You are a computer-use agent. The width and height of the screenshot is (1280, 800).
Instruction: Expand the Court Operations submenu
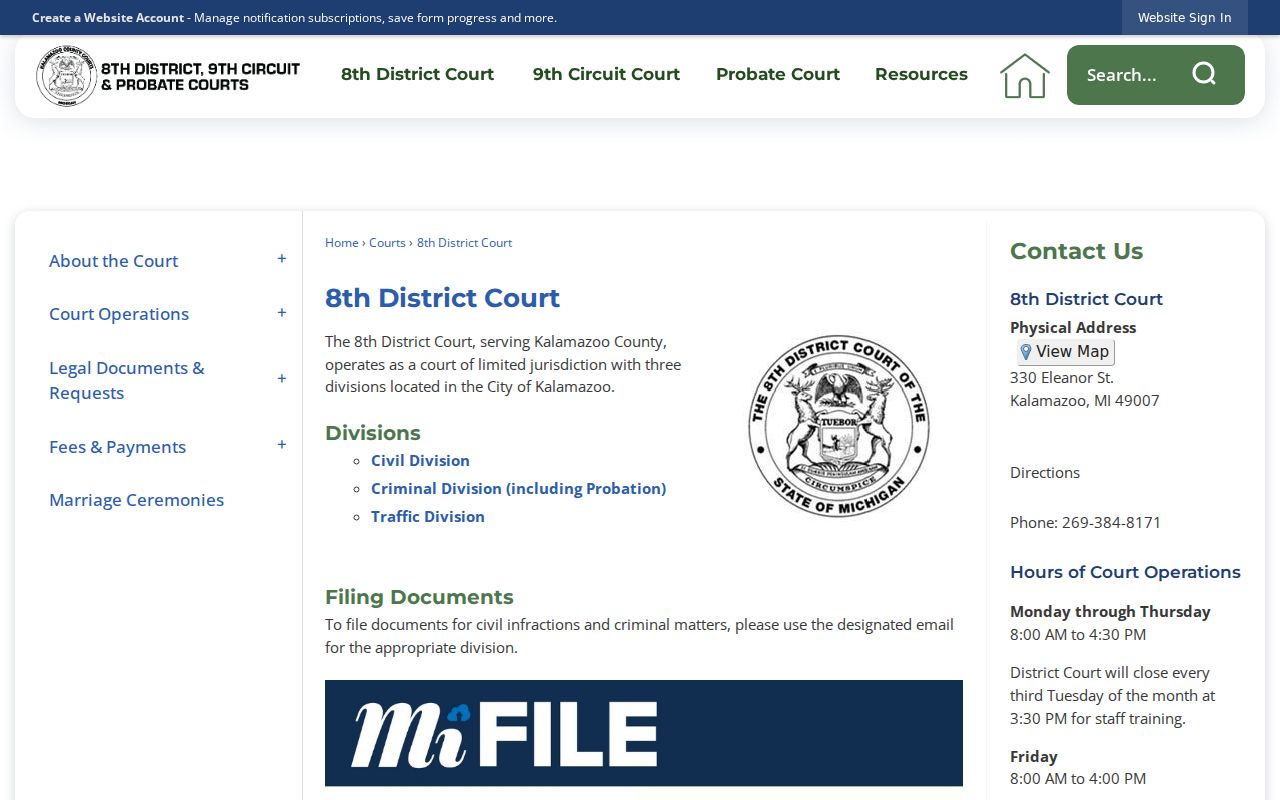(x=282, y=313)
